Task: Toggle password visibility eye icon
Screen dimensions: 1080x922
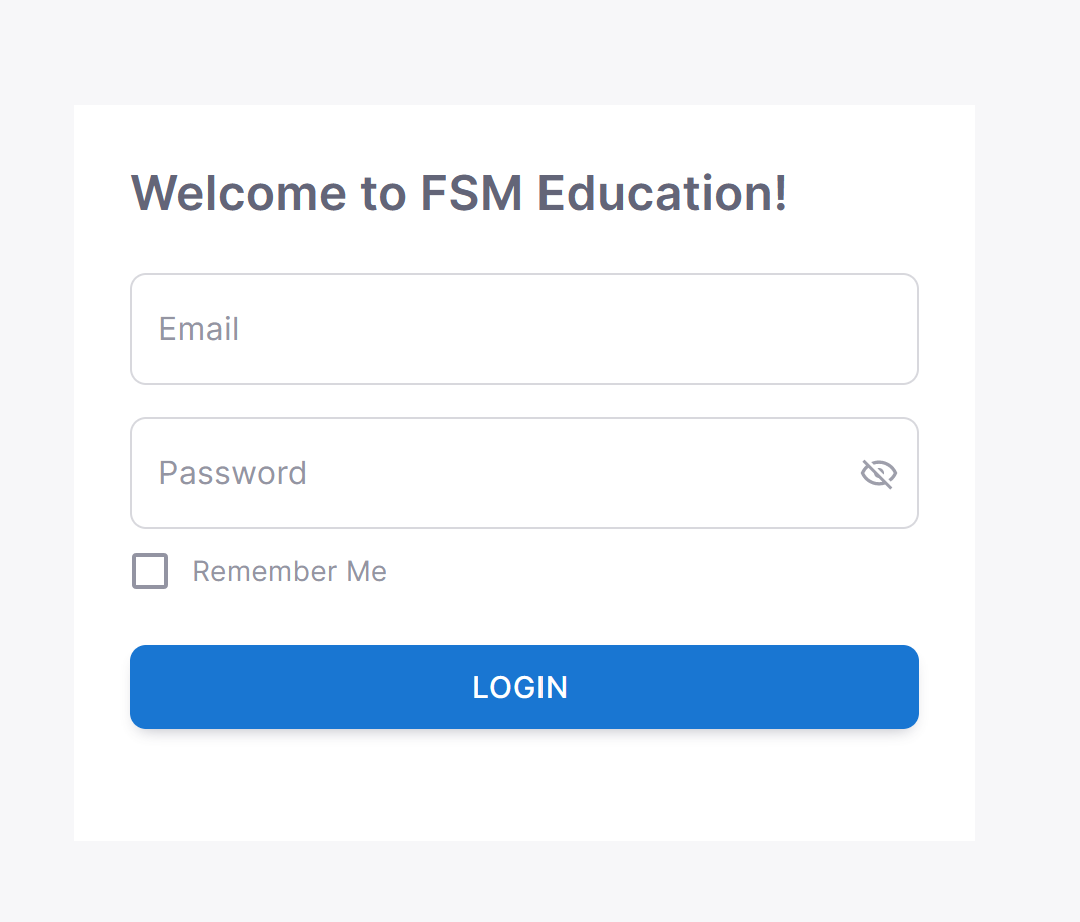Action: pos(878,473)
